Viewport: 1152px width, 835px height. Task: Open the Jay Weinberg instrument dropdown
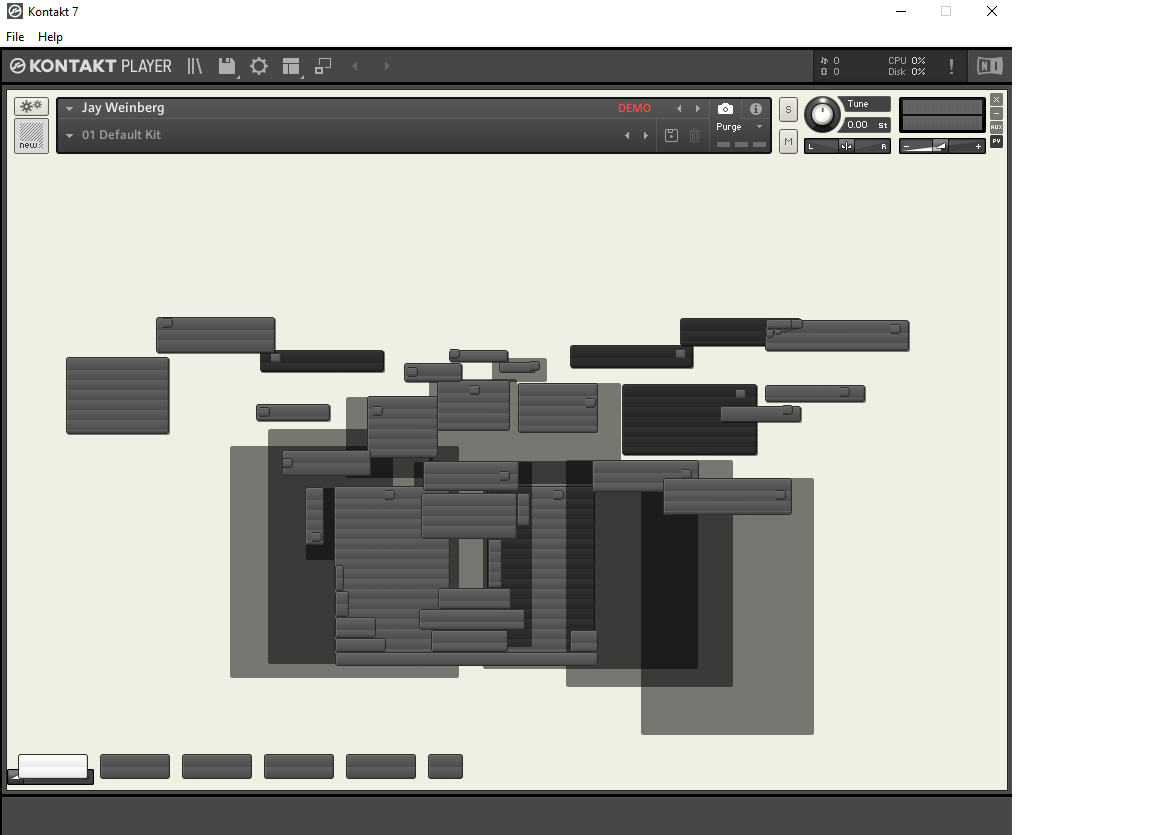(x=70, y=109)
